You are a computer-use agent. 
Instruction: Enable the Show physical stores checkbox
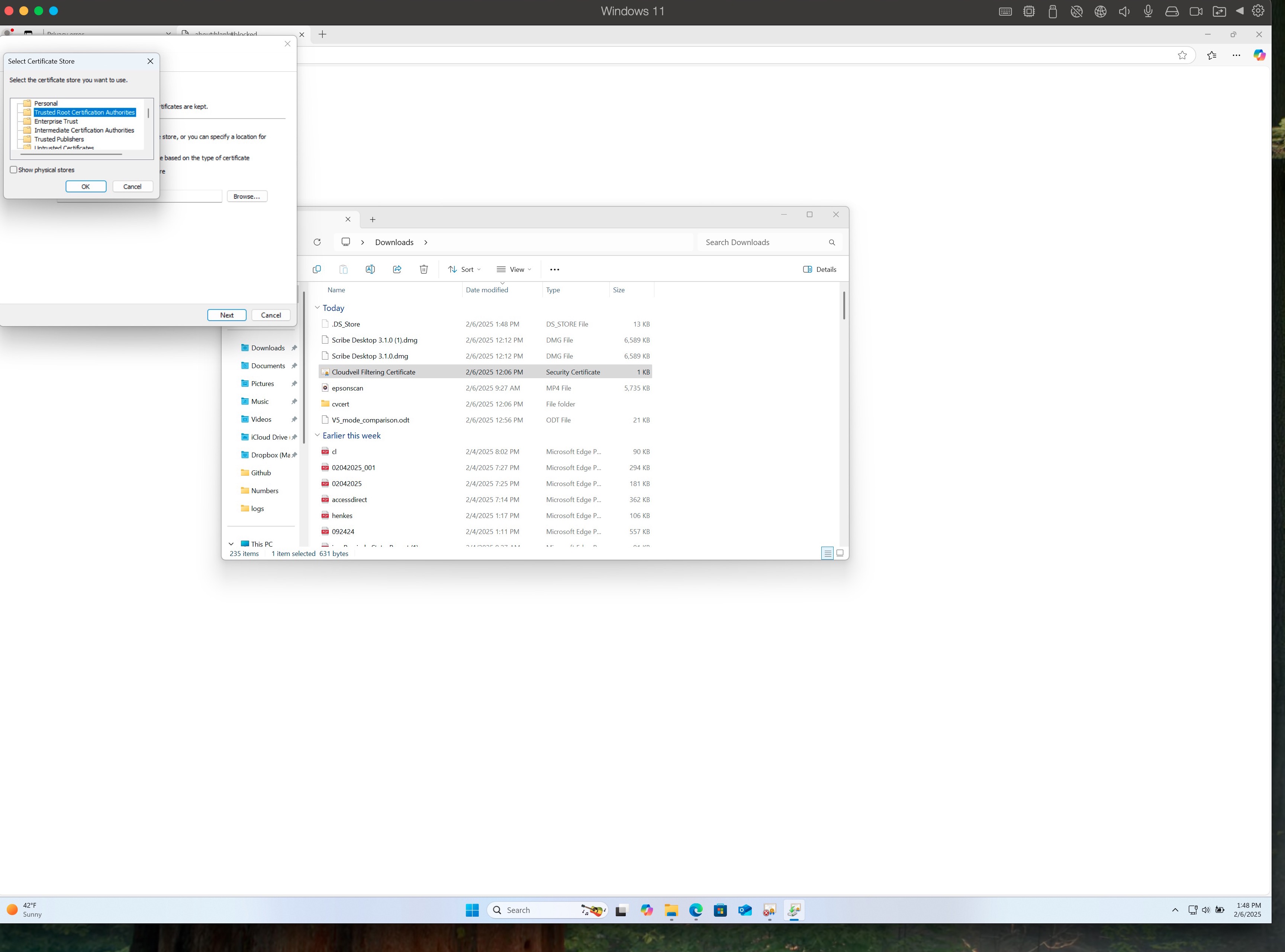coord(13,170)
